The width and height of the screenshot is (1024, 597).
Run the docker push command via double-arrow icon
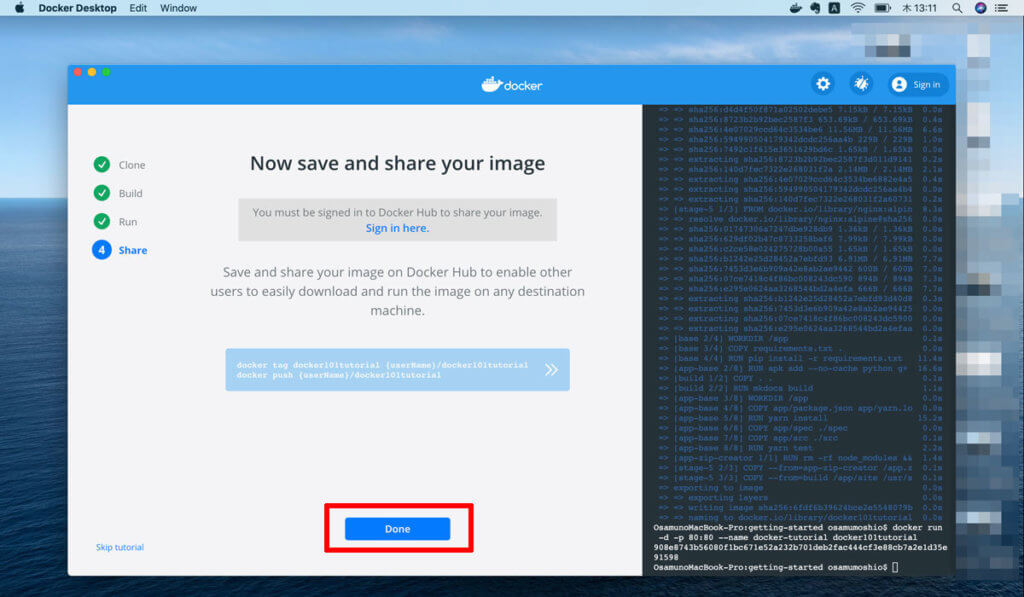(551, 369)
